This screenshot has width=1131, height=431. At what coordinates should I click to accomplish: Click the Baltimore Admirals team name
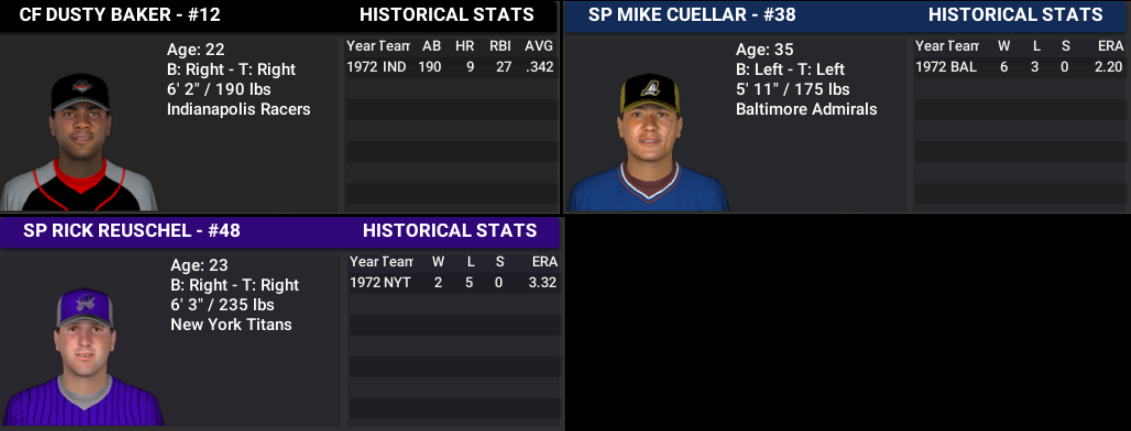click(x=806, y=110)
